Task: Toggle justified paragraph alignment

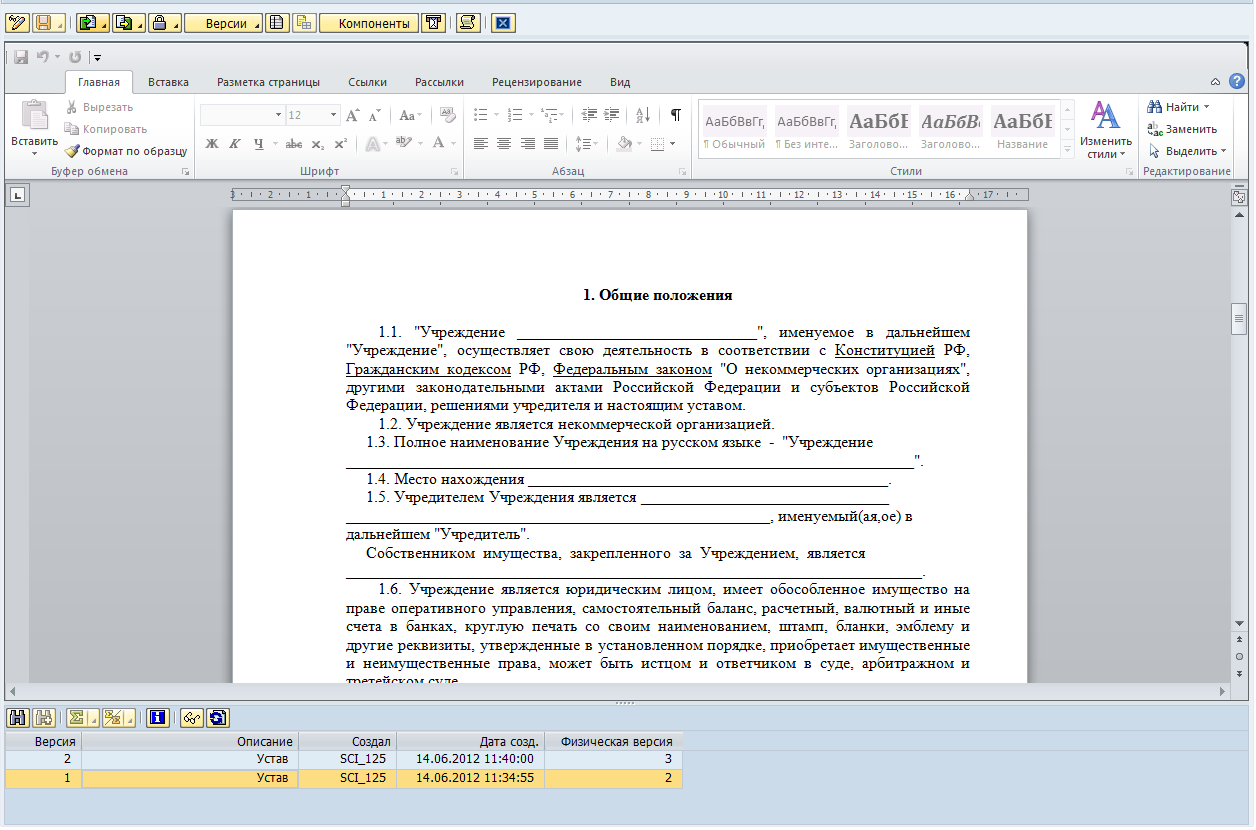Action: point(550,144)
